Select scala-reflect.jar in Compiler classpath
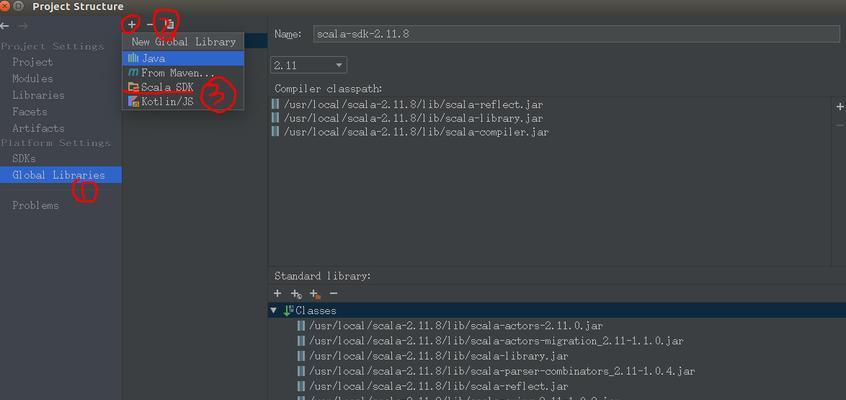This screenshot has height=400, width=846. click(413, 104)
